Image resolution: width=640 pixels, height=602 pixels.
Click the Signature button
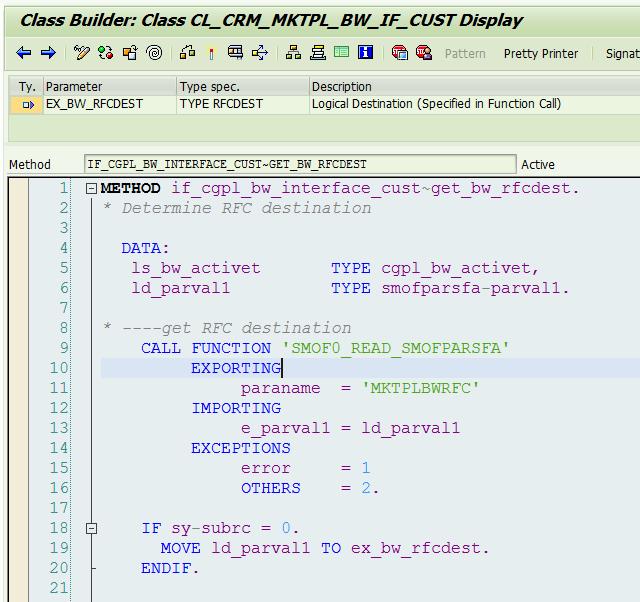click(x=622, y=53)
